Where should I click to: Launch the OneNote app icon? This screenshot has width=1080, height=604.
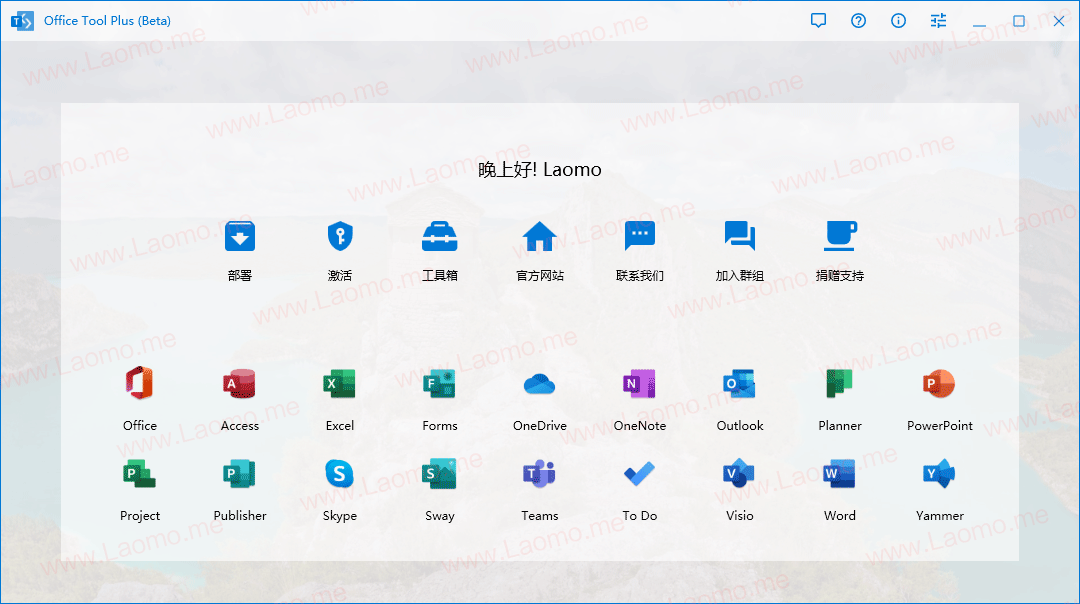[640, 384]
